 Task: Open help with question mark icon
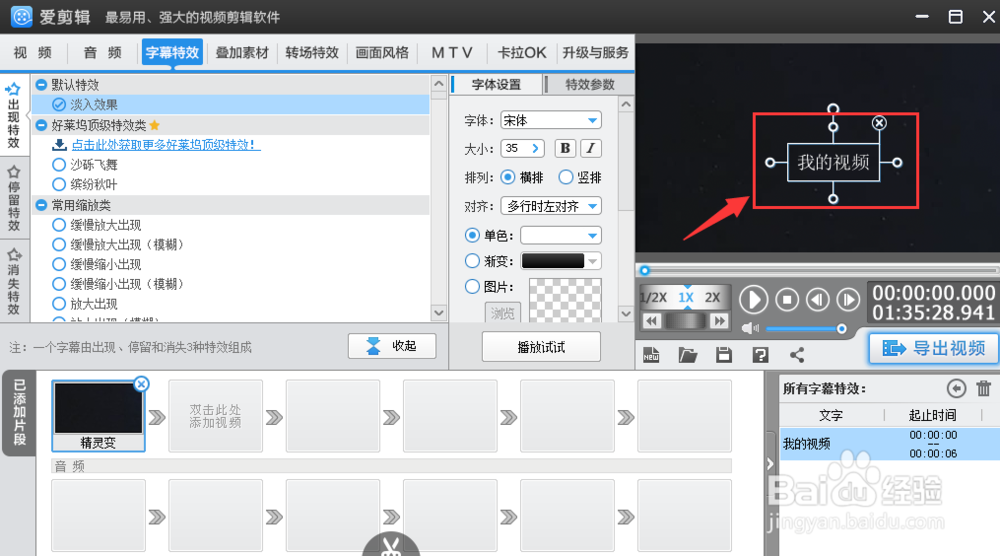(760, 355)
